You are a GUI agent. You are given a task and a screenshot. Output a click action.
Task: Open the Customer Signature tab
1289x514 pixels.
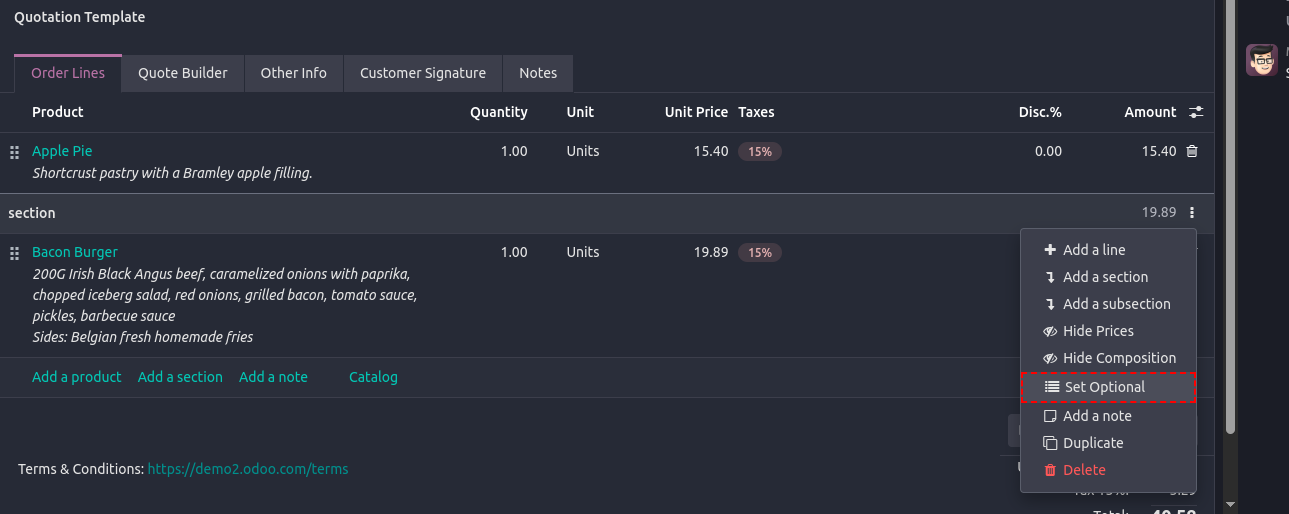pos(422,73)
